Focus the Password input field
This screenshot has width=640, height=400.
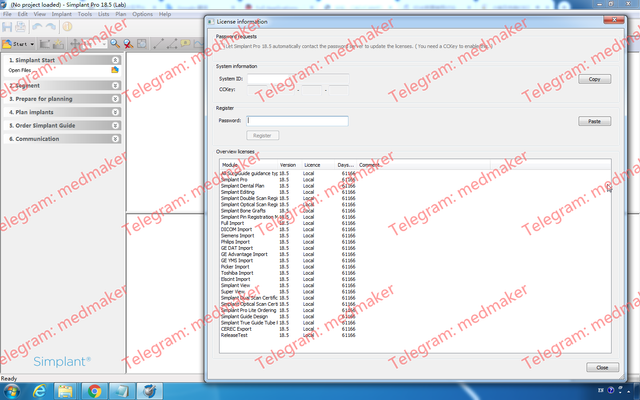pos(298,121)
